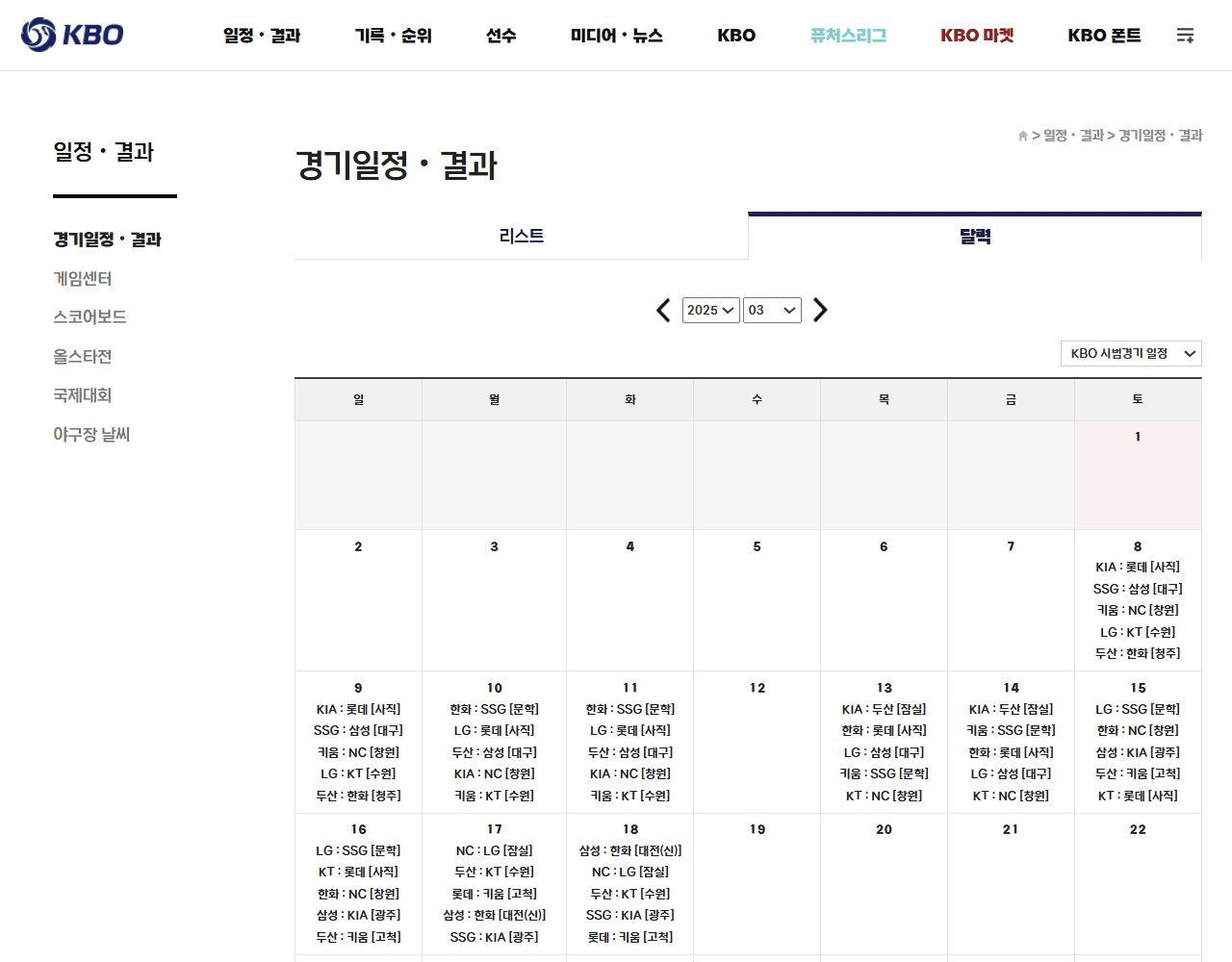Click March 11 KIA : NC [창원] game

(x=630, y=773)
